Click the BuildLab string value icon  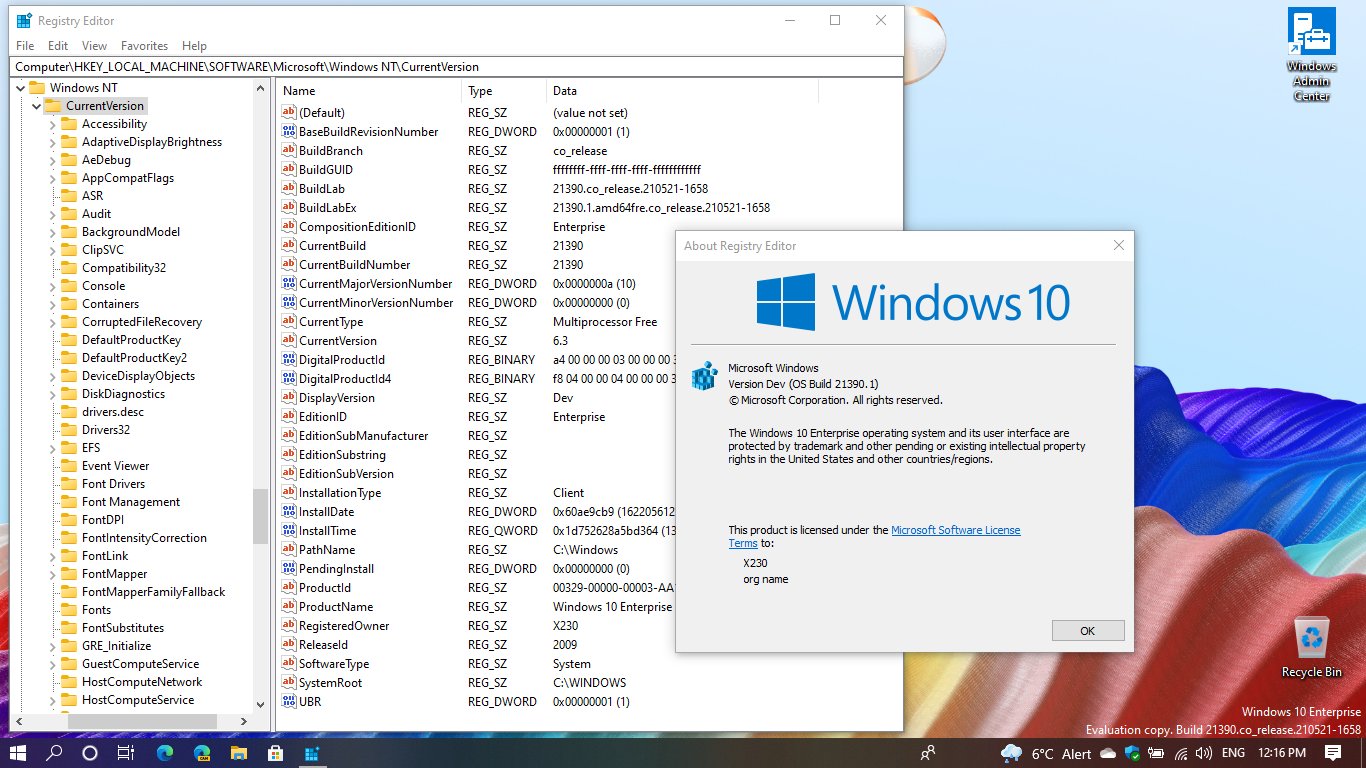pyautogui.click(x=289, y=189)
